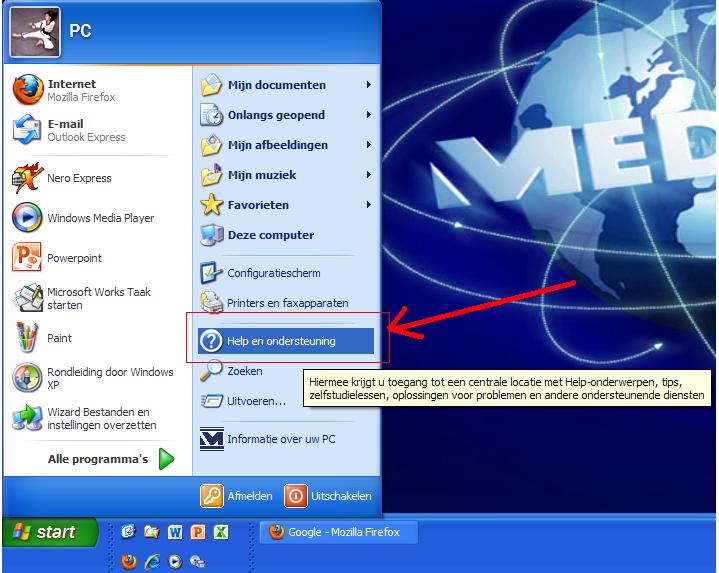719x573 pixels.
Task: Launch Firefox from Quick Launch
Action: tap(129, 561)
